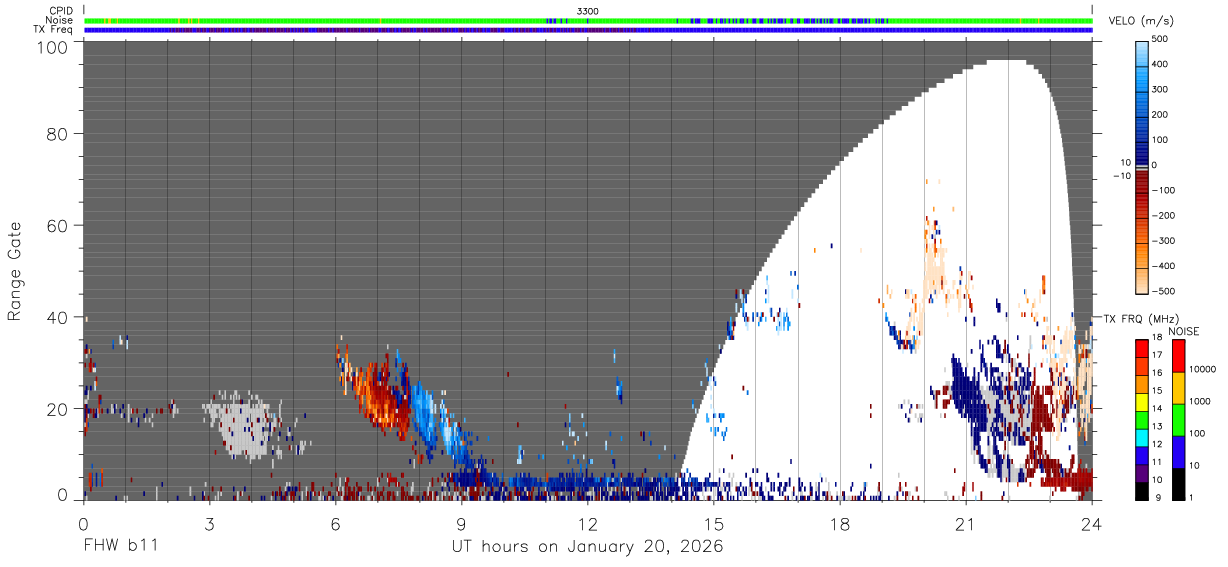
Task: Click the 60 tick on the Range Gate axis
Action: point(58,225)
